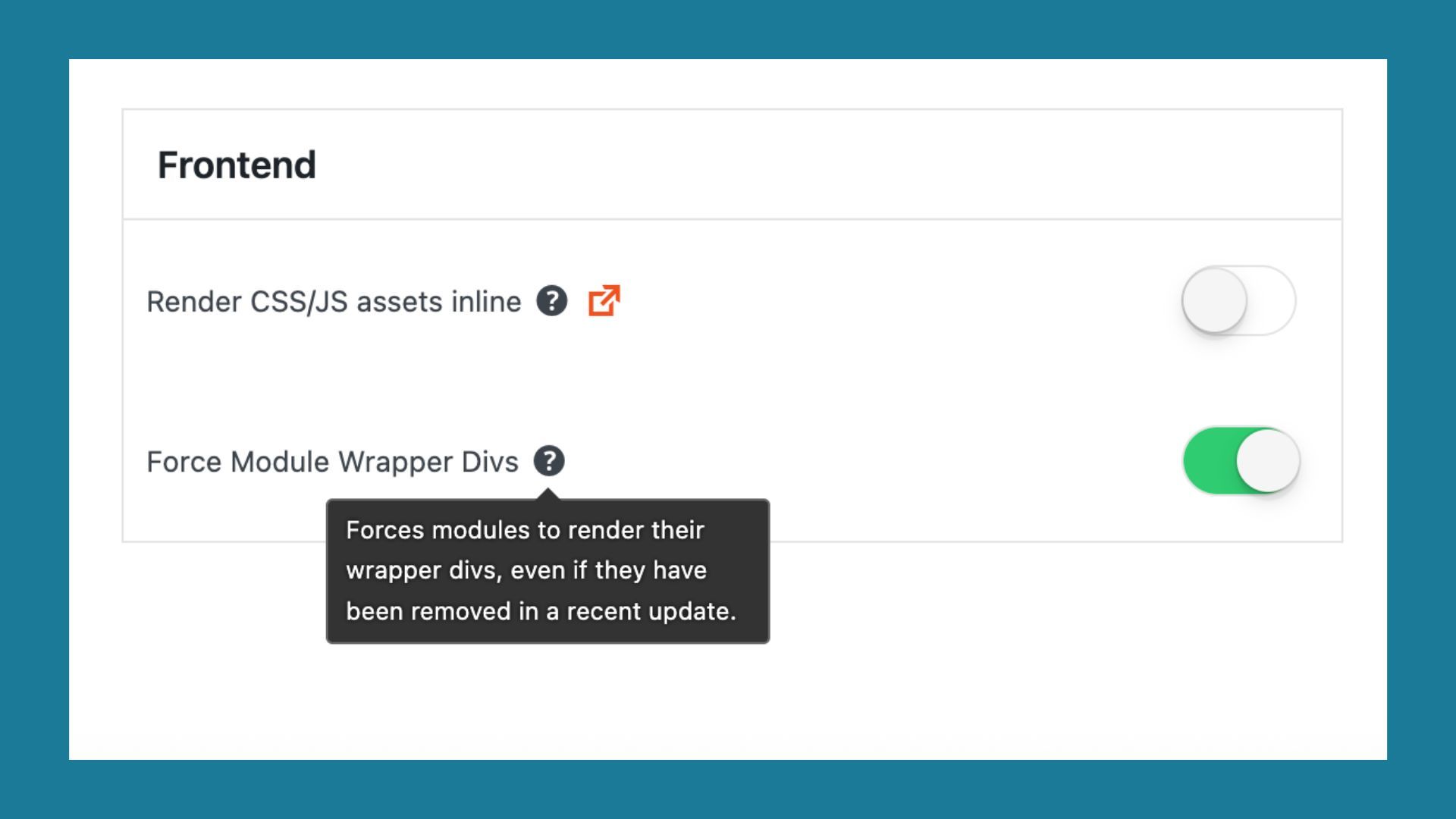Click the white knob on the green switch
The image size is (1456, 819).
tap(1268, 461)
